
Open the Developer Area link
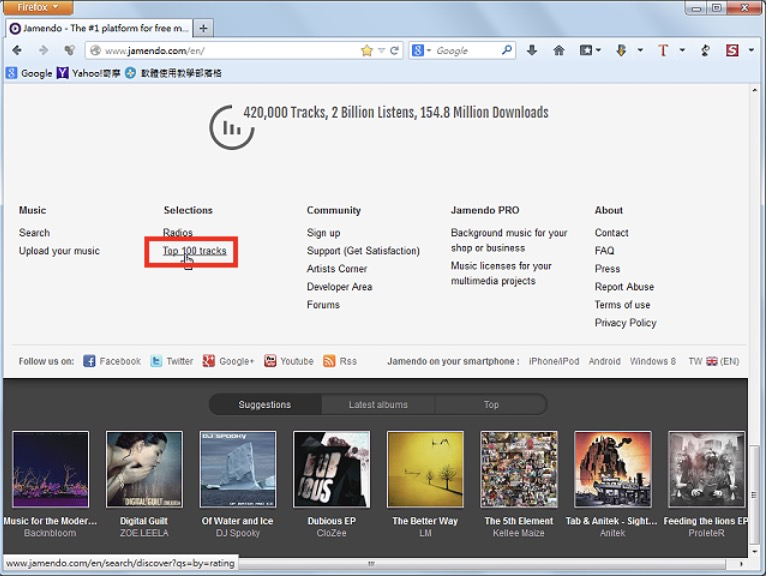339,287
